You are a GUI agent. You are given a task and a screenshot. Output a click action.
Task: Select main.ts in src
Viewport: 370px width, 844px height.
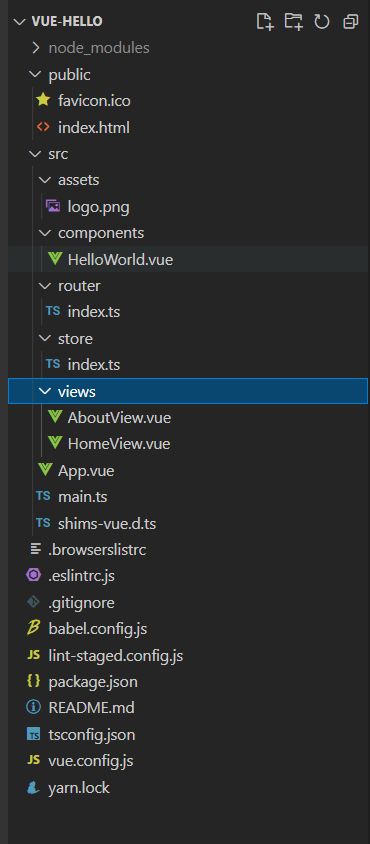point(82,496)
